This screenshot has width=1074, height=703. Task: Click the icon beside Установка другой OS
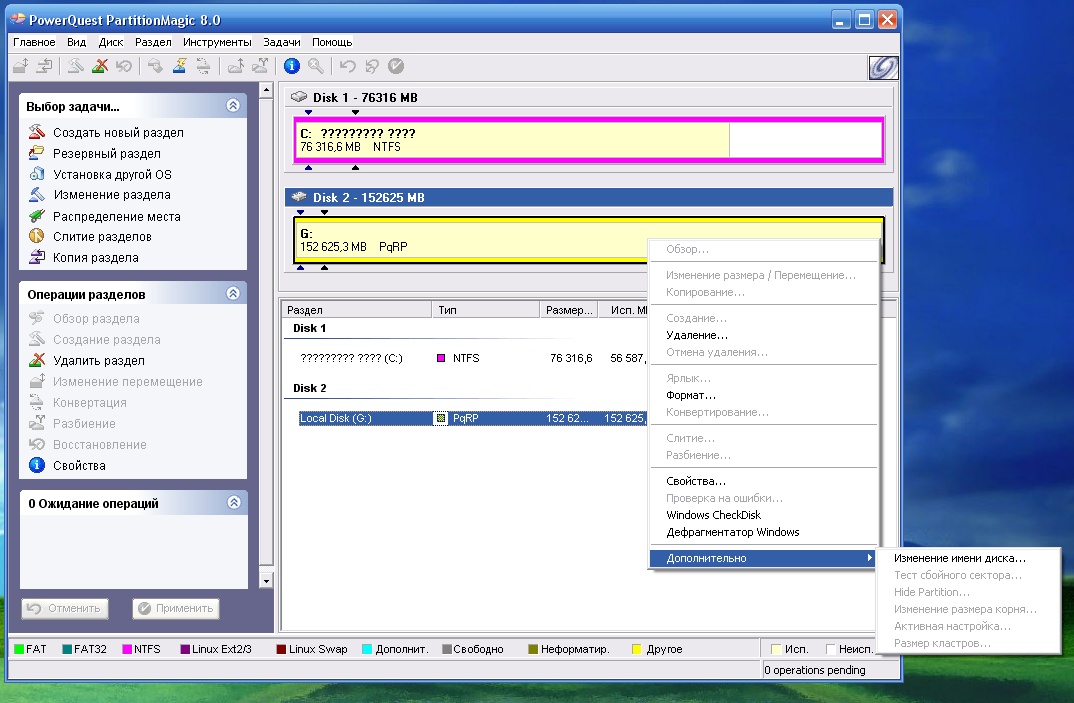[x=37, y=174]
